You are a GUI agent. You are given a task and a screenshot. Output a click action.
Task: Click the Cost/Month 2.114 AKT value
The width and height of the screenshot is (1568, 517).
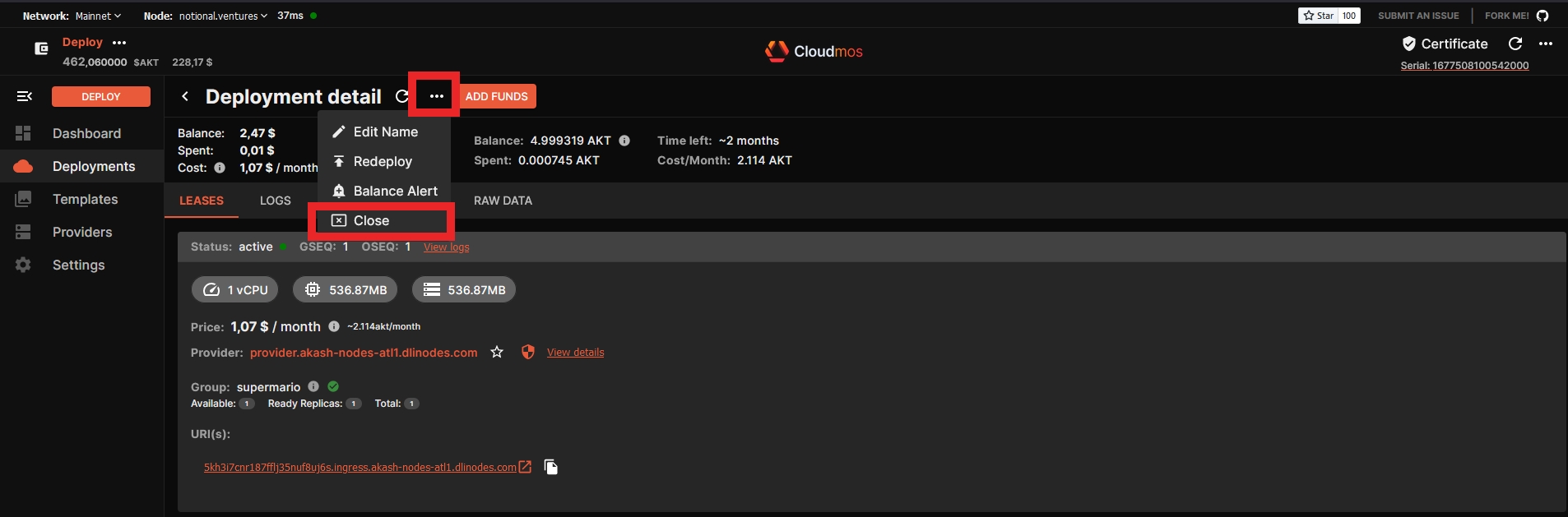pos(764,160)
